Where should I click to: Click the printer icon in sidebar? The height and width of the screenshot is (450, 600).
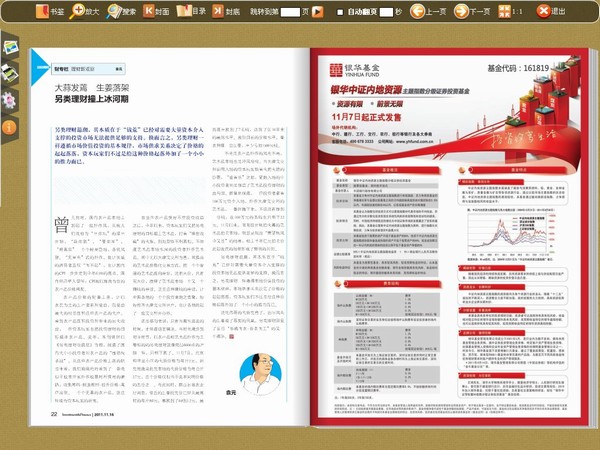click(x=9, y=73)
